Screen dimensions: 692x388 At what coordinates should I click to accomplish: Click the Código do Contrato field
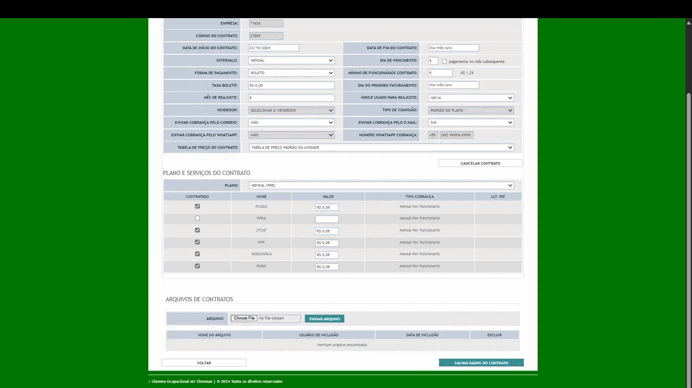266,36
